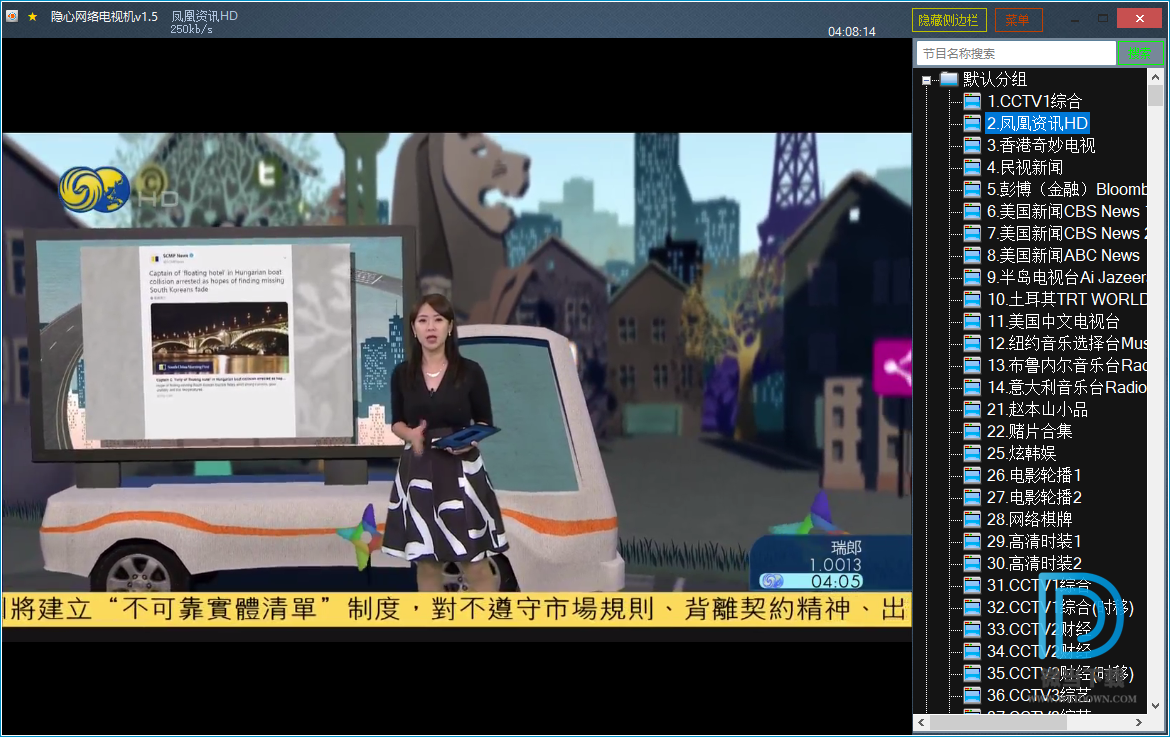Image resolution: width=1170 pixels, height=737 pixels.
Task: Click the channel list scroll up arrow
Action: click(x=1155, y=77)
